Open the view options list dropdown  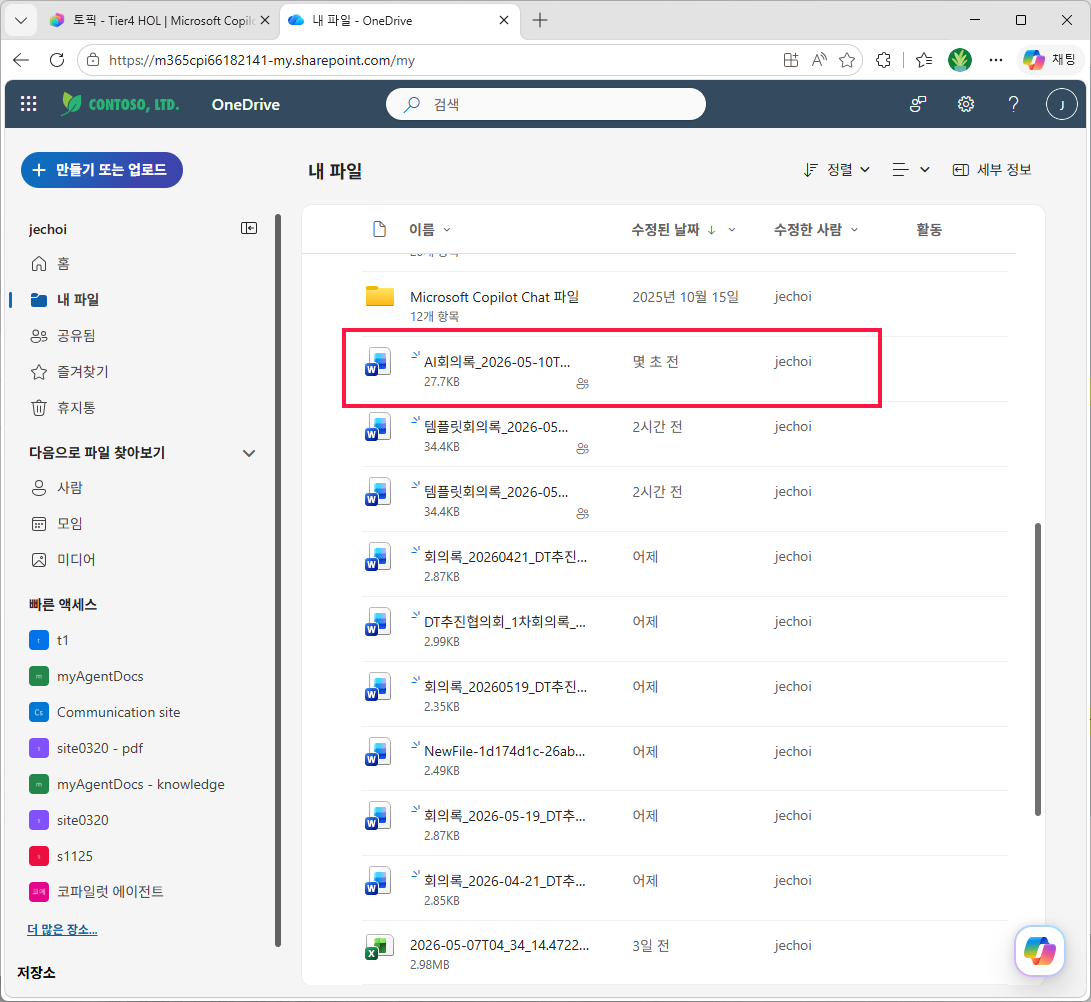click(x=910, y=170)
